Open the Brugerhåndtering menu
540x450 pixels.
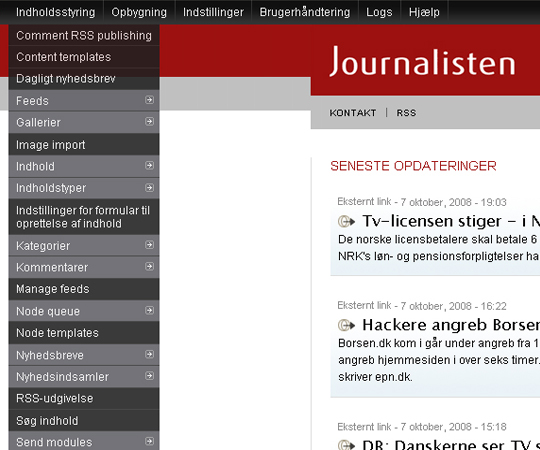305,12
